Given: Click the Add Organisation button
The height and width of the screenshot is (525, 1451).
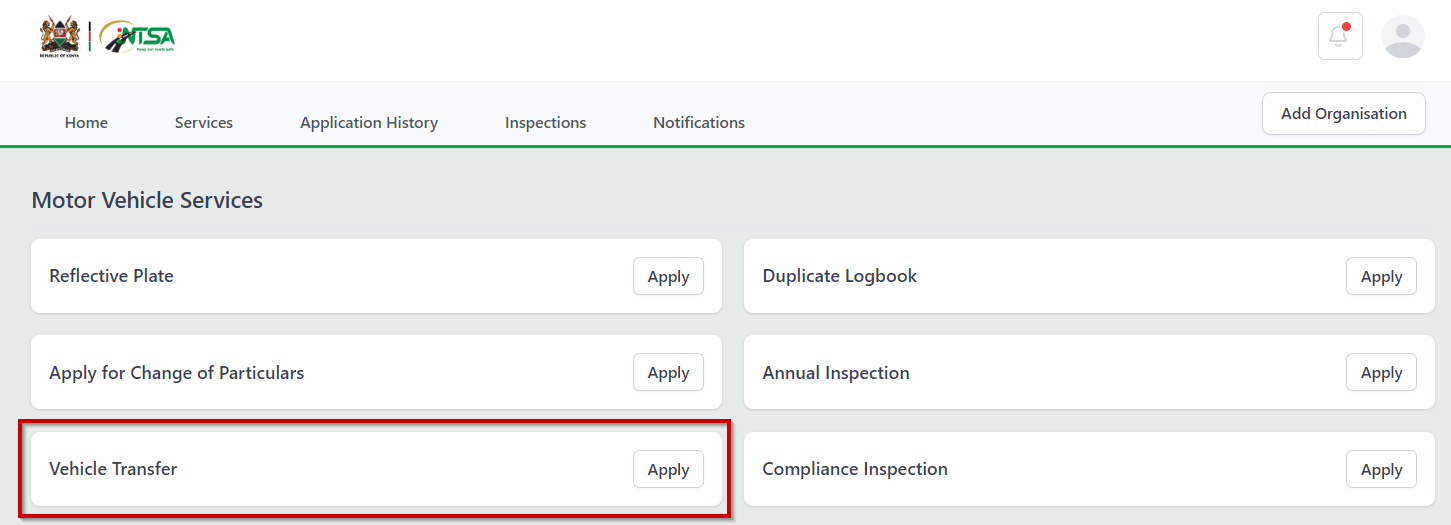Looking at the screenshot, I should click(x=1343, y=114).
